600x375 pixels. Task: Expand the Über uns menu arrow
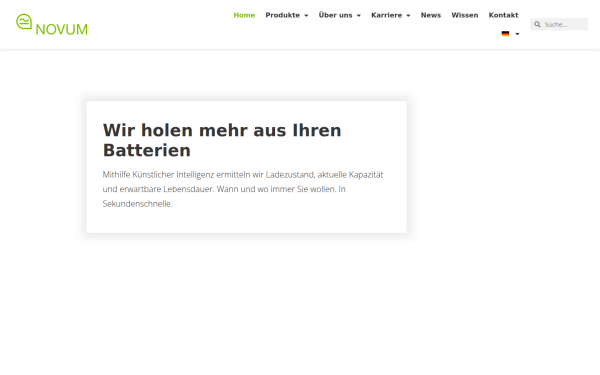point(359,16)
